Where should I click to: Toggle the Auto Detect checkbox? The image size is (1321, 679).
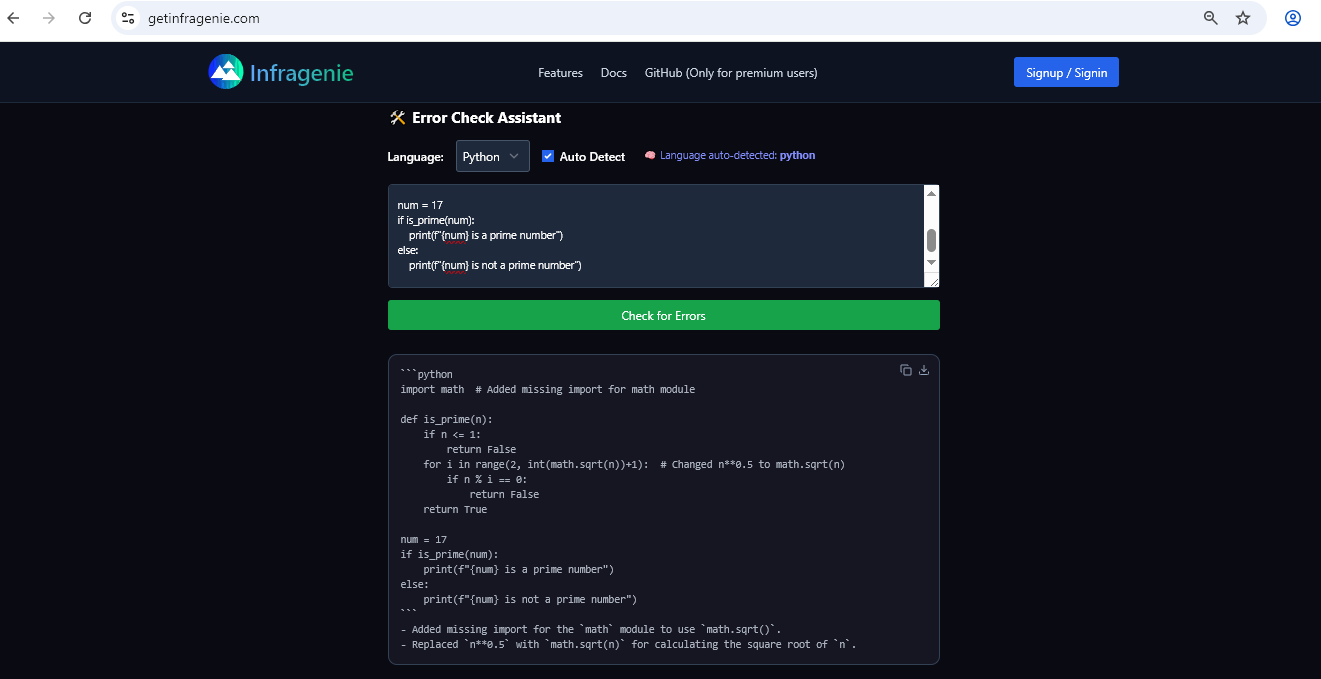click(x=548, y=156)
